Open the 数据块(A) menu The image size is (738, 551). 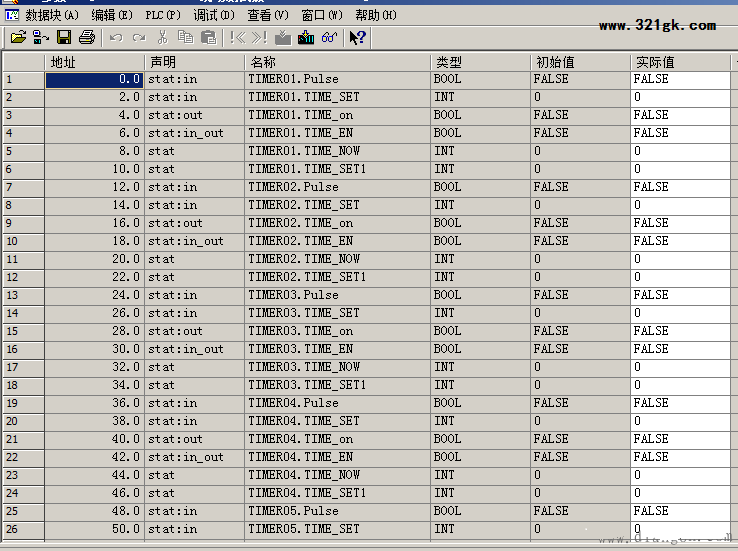click(51, 15)
